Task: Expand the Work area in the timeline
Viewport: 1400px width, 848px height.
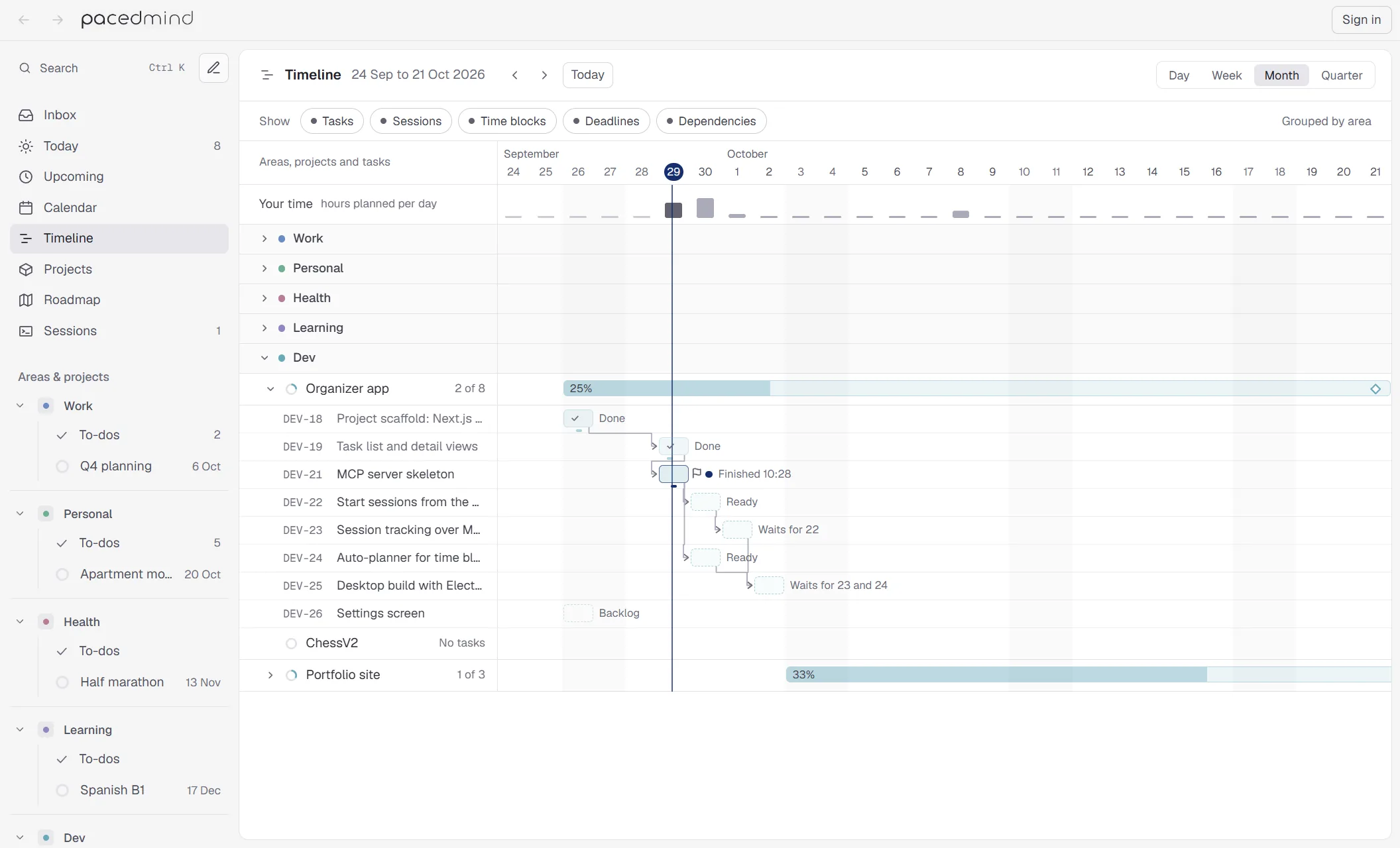Action: coord(264,238)
